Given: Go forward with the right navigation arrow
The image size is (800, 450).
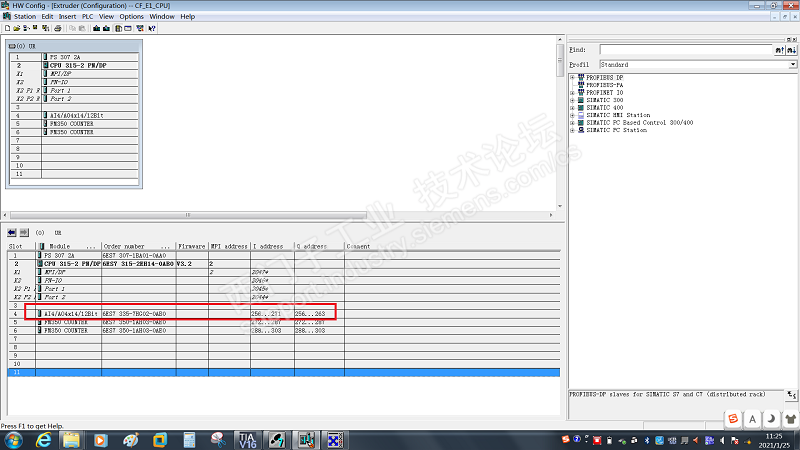Looking at the screenshot, I should [24, 232].
